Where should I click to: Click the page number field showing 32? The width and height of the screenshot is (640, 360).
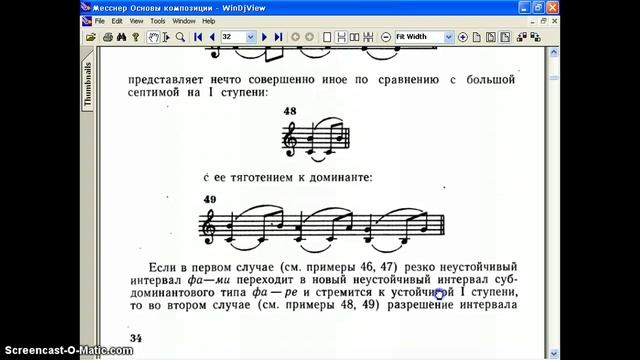[233, 37]
